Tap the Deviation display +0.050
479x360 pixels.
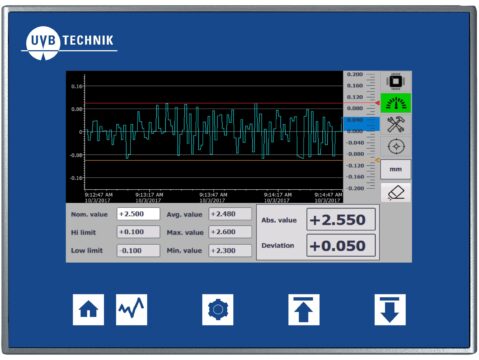tap(341, 245)
